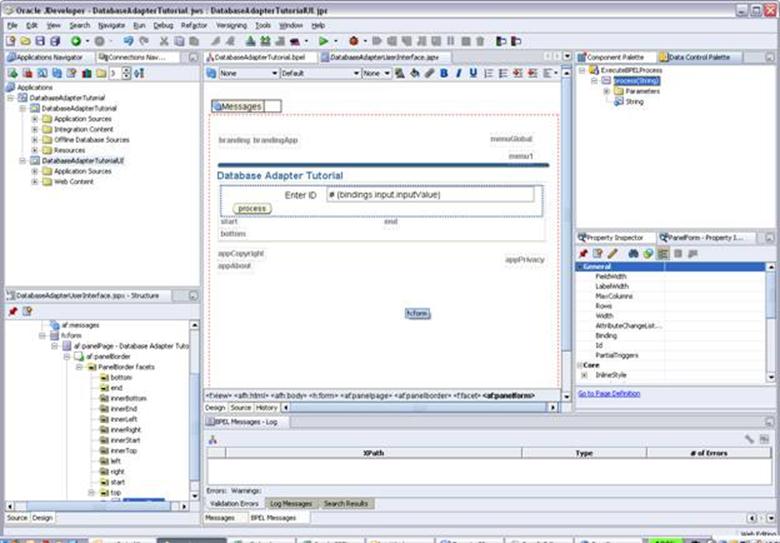Click the Undo toolbar icon
780x543 pixels.
(128, 41)
